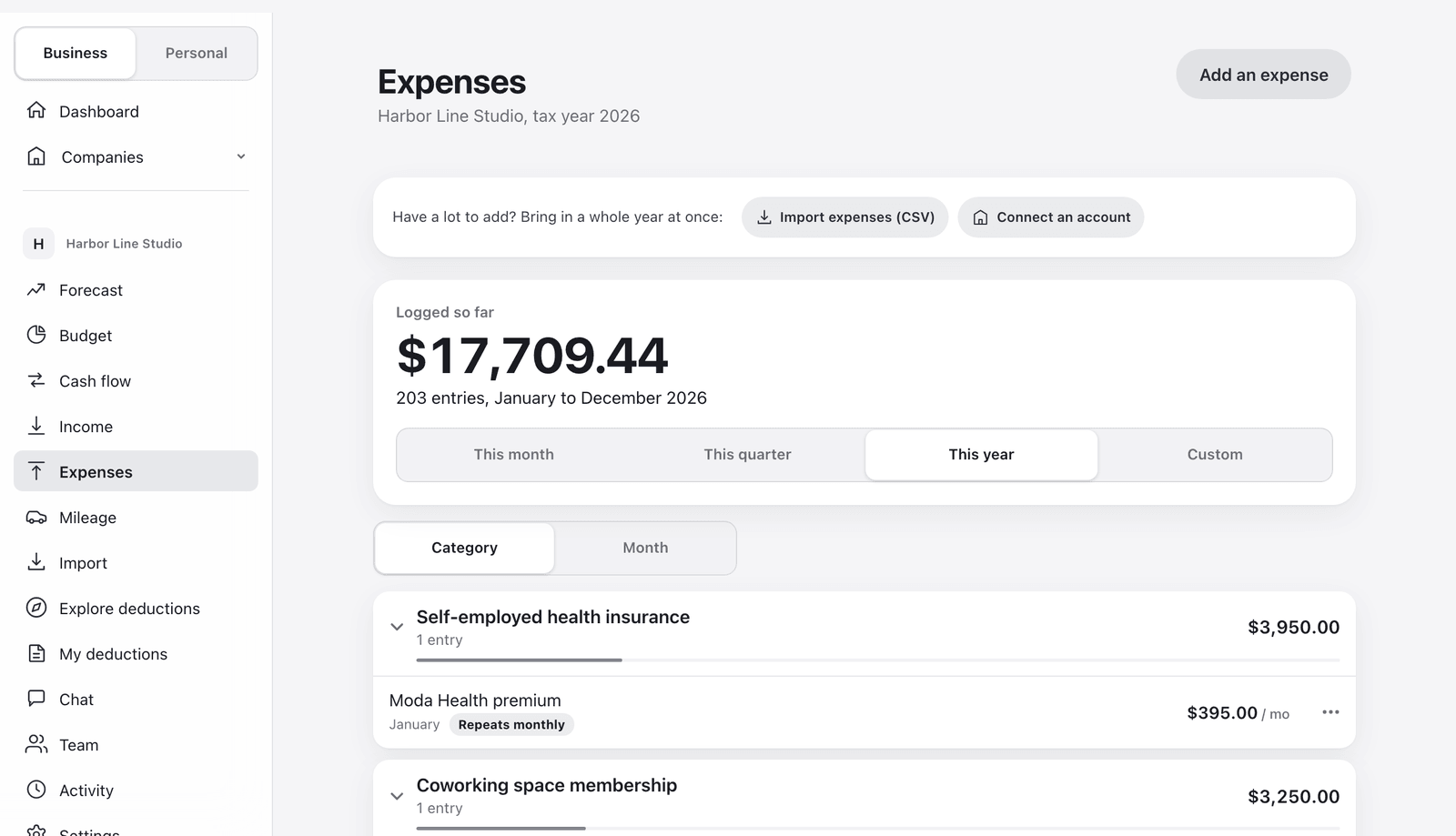Open My deductions from the sidebar

click(136, 654)
